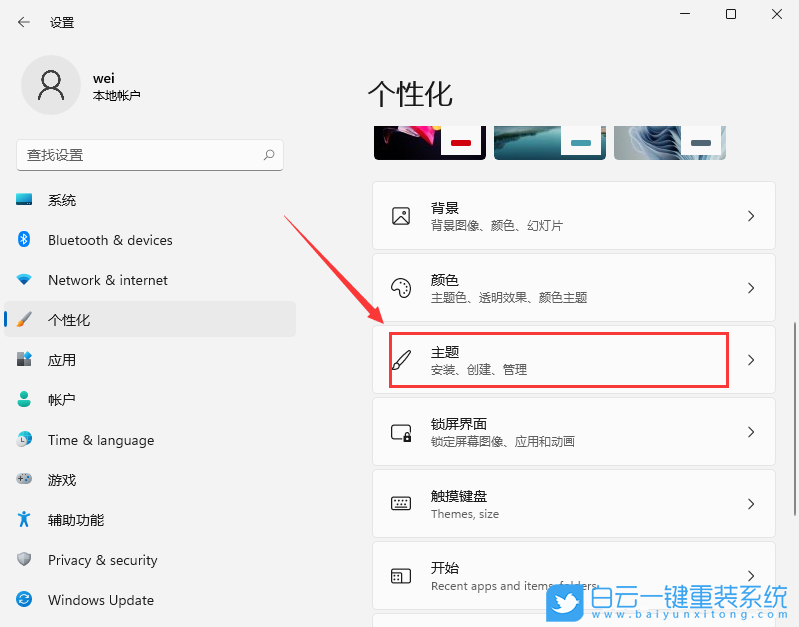This screenshot has height=627, width=799.
Task: Expand 背景 with its chevron
Action: tap(751, 216)
